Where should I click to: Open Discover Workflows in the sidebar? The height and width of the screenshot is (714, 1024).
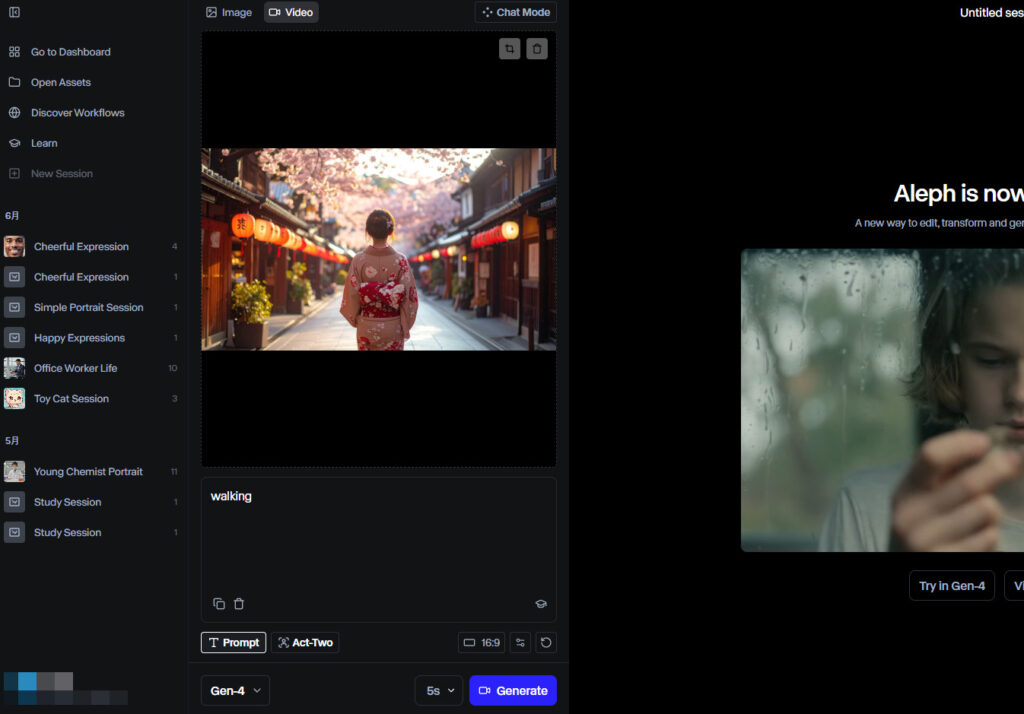pos(77,113)
